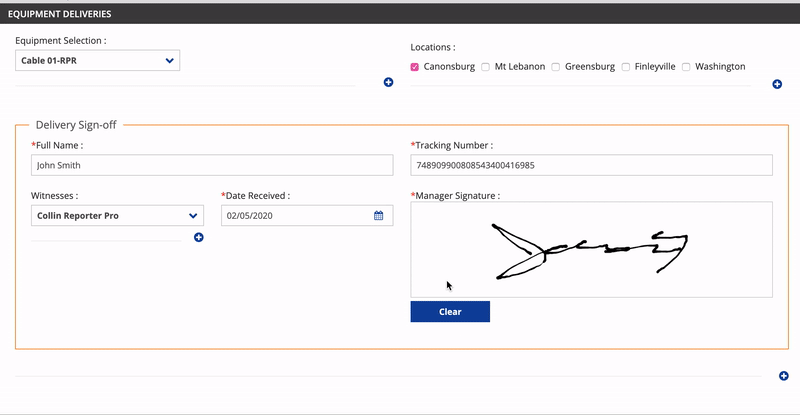Click inside the Manager Signature pad
This screenshot has width=800, height=415.
[591, 249]
